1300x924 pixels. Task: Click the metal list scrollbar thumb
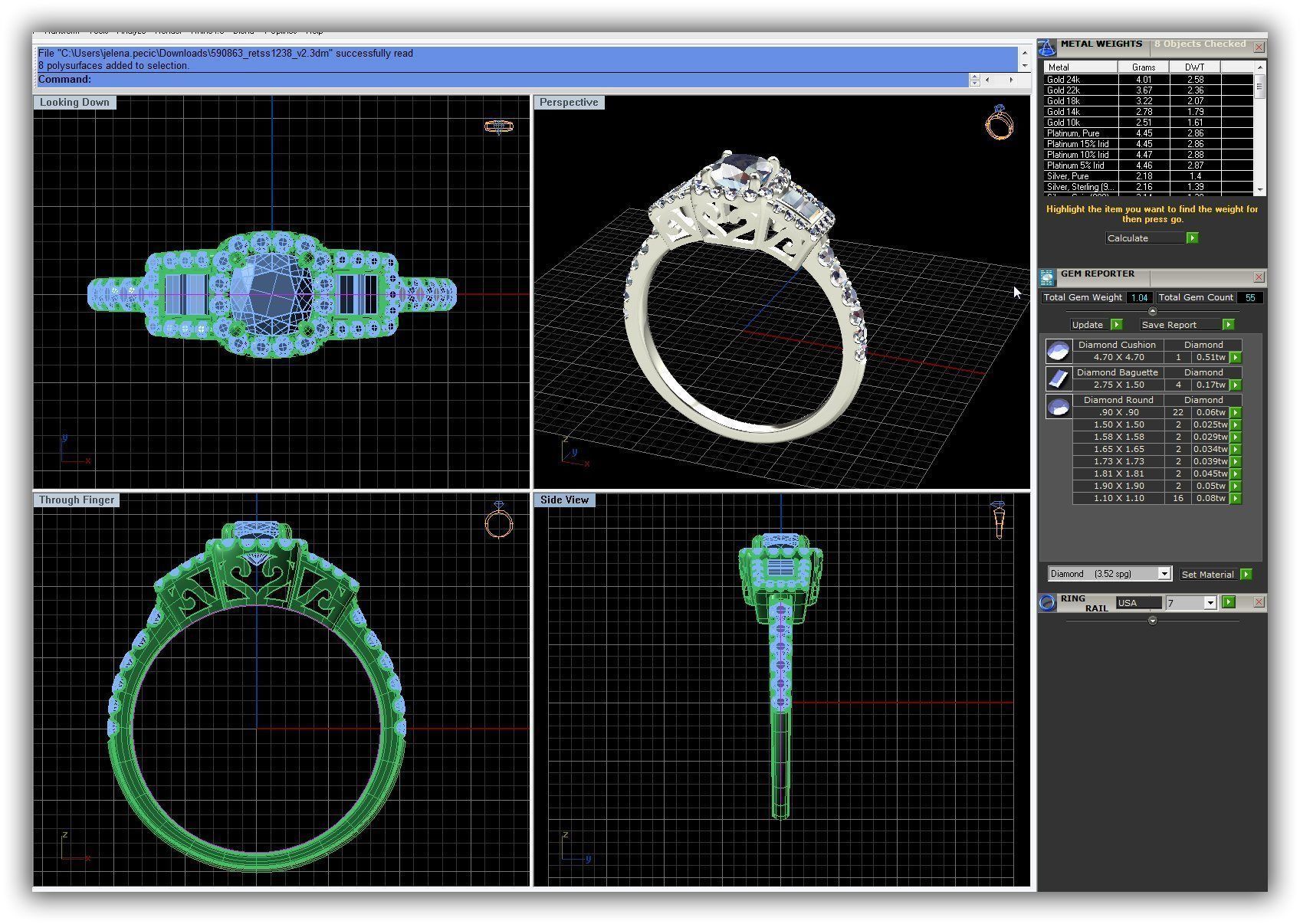[1259, 87]
